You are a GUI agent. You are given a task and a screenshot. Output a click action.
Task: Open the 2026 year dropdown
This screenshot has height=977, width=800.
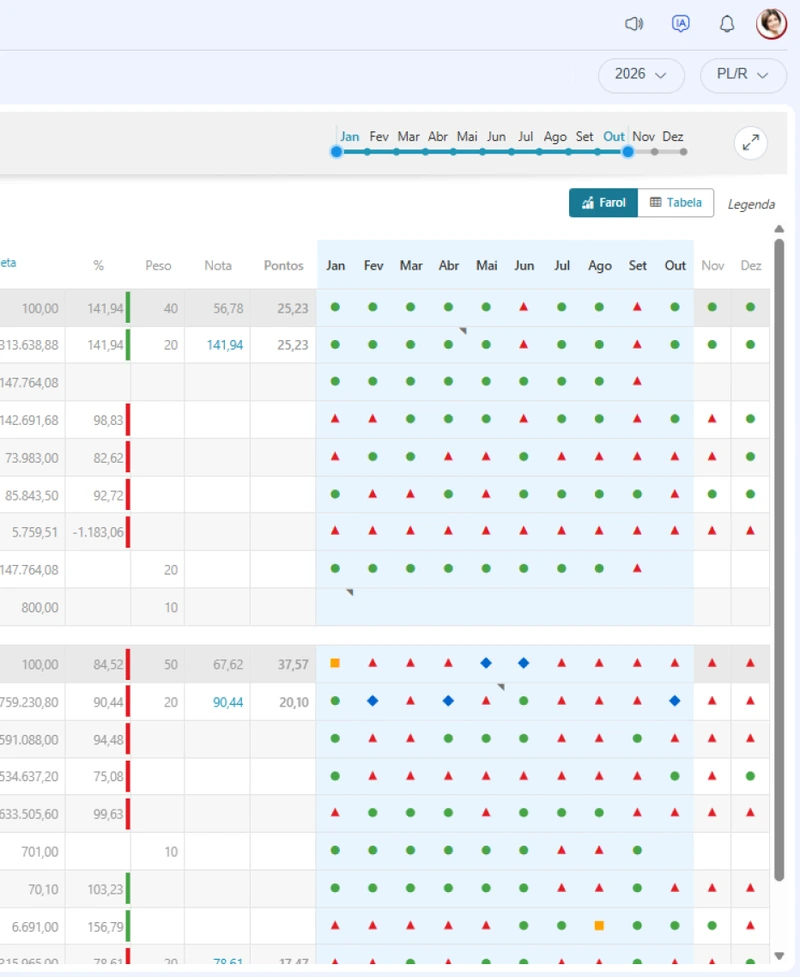click(x=641, y=75)
